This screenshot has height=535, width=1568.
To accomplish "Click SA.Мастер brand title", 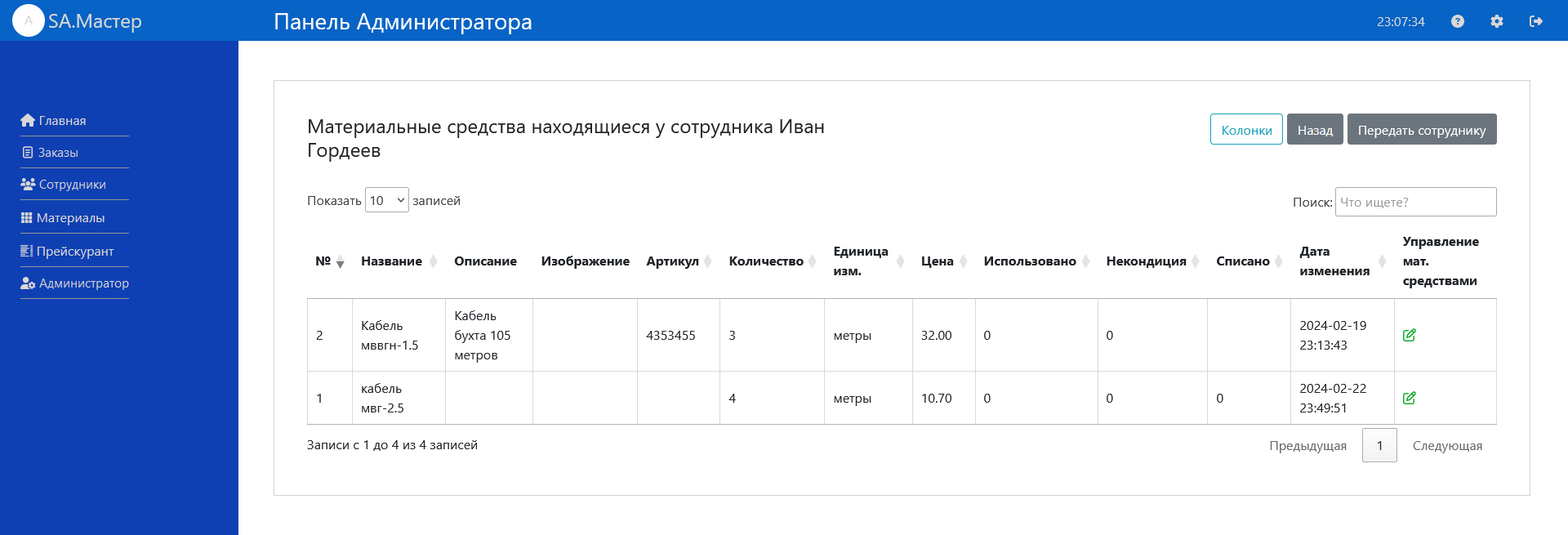I will [x=95, y=21].
